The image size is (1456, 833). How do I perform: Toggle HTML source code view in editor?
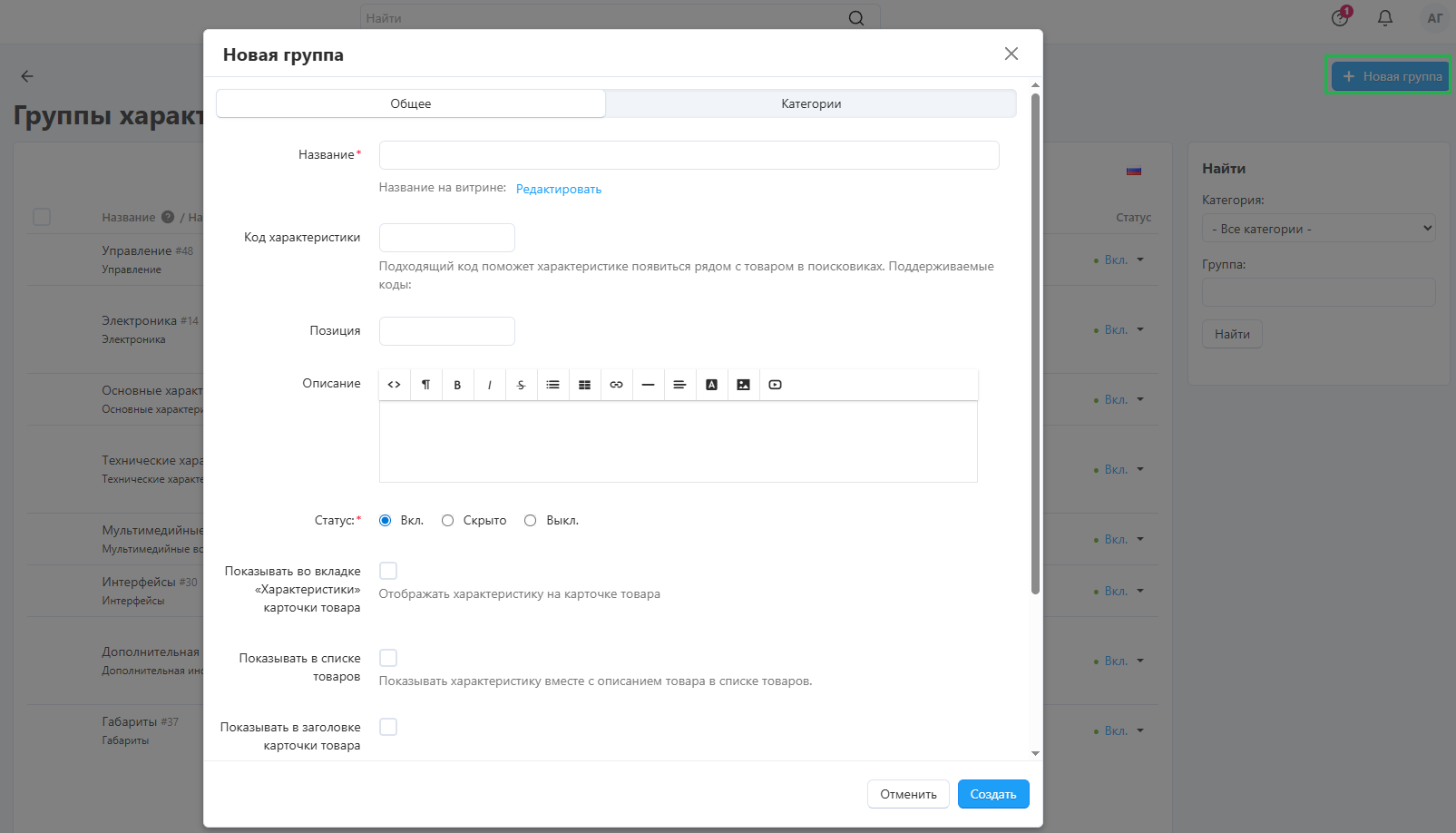coord(394,385)
